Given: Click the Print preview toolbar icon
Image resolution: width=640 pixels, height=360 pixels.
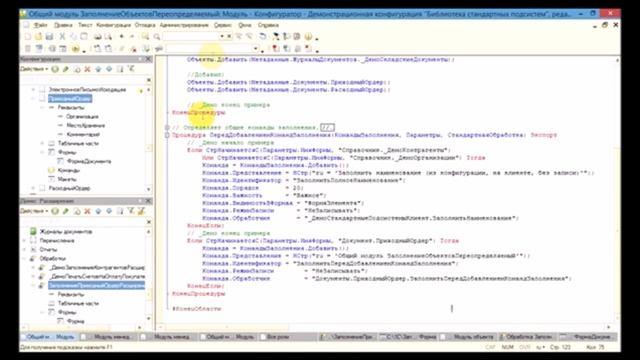Looking at the screenshot, I should 108,37.
